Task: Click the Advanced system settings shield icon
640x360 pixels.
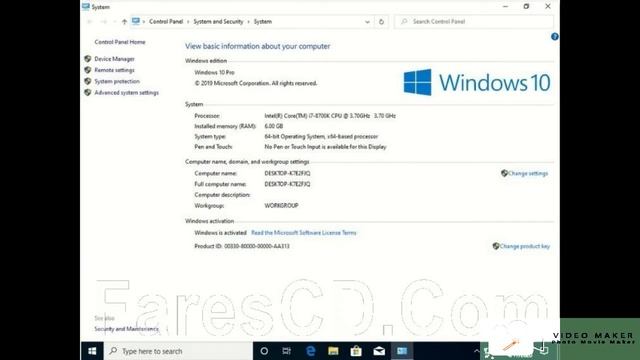Action: pyautogui.click(x=87, y=93)
